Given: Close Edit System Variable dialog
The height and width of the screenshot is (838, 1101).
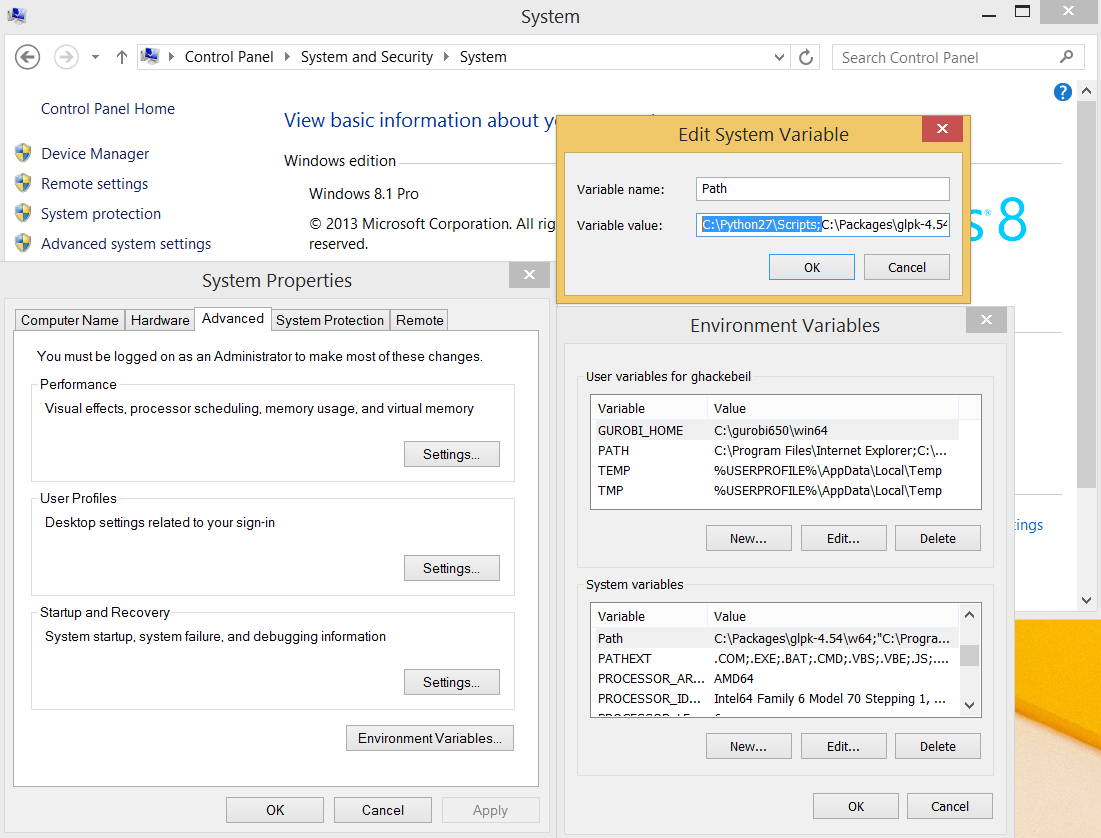Looking at the screenshot, I should [x=942, y=129].
